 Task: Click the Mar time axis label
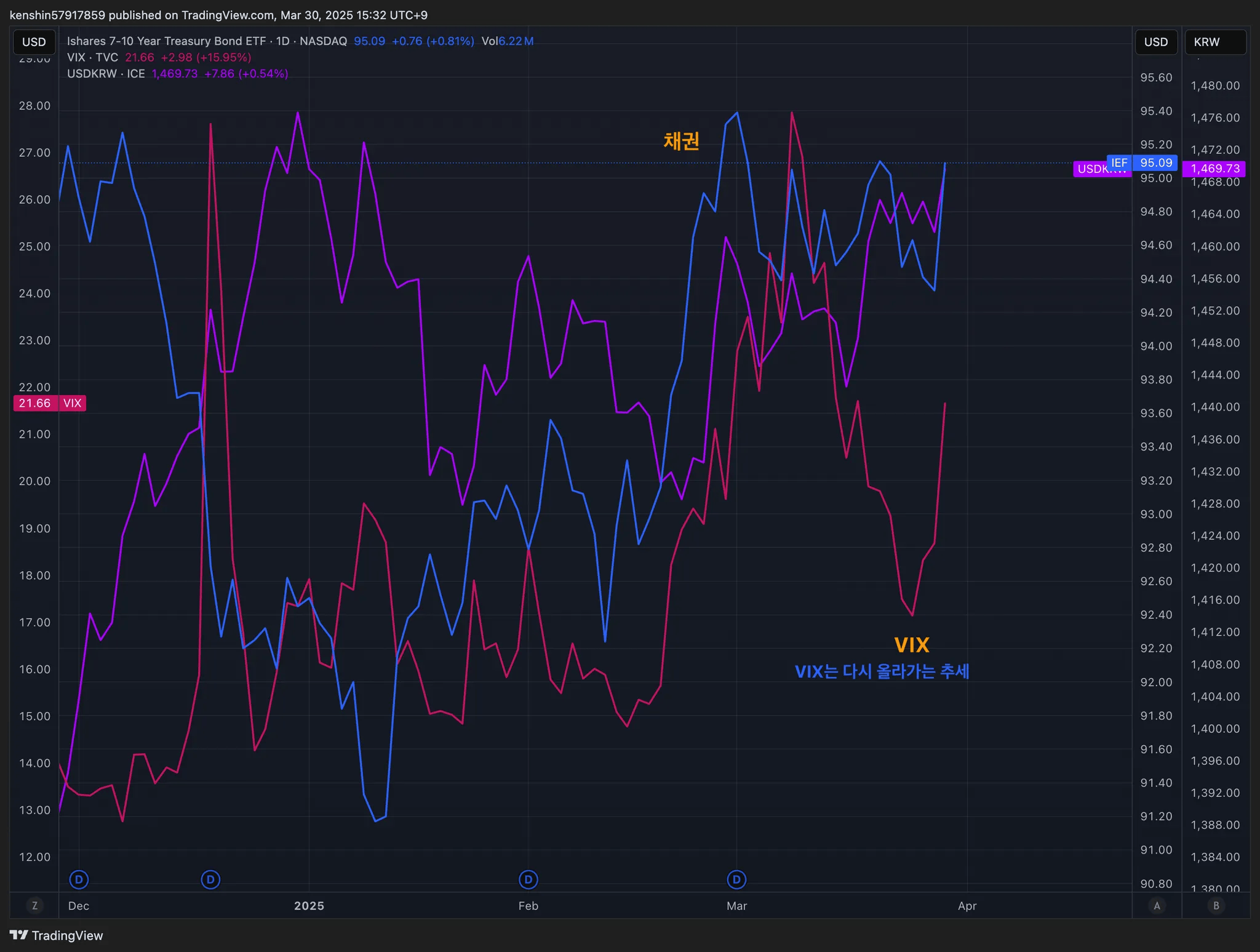(736, 906)
